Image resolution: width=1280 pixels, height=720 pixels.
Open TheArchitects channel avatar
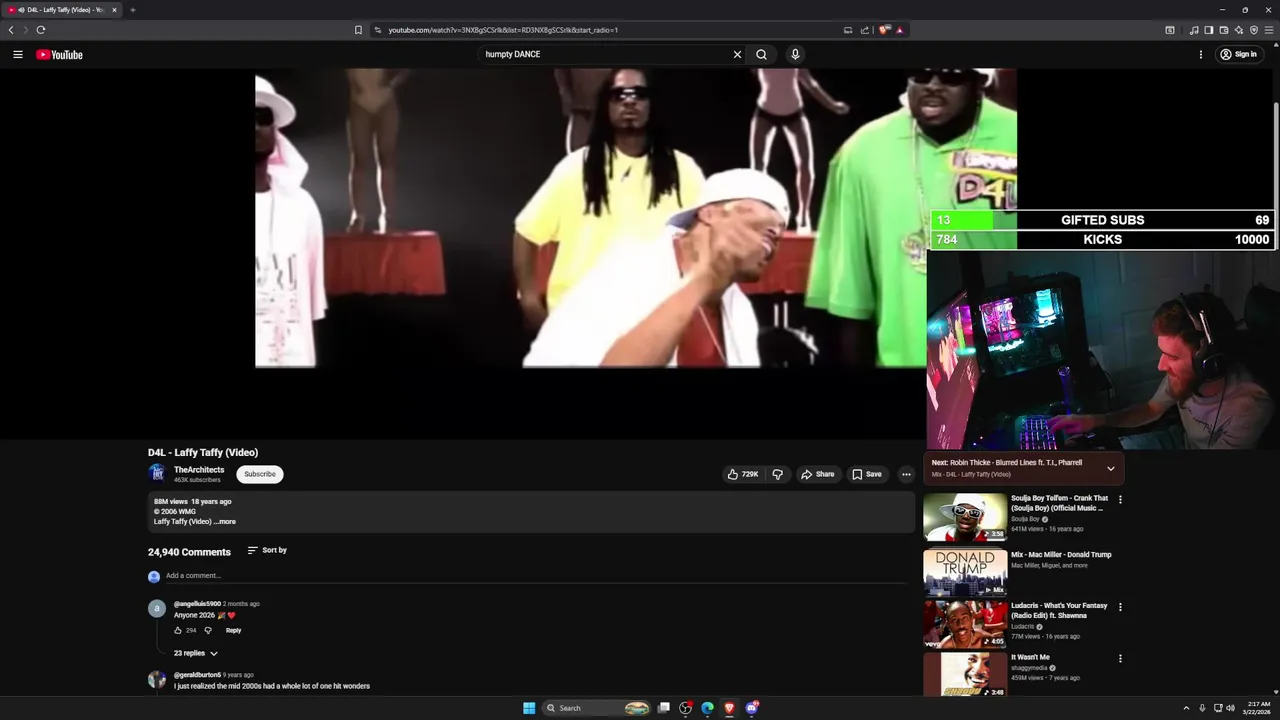157,474
